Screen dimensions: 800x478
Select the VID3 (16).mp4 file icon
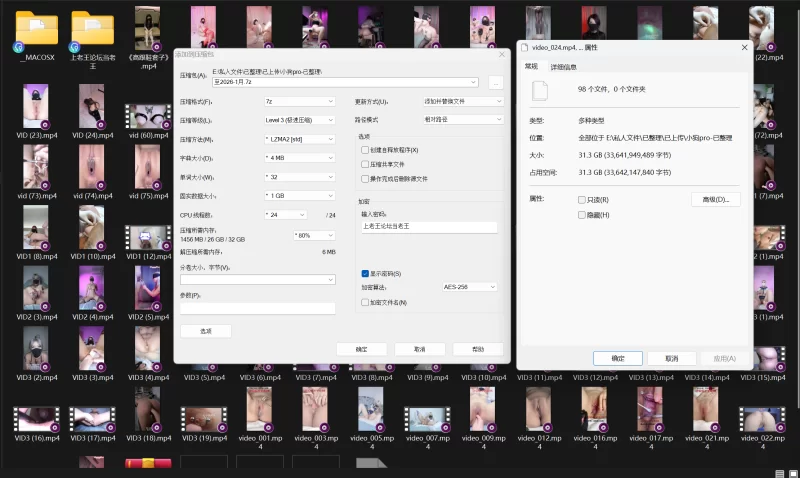click(x=36, y=419)
